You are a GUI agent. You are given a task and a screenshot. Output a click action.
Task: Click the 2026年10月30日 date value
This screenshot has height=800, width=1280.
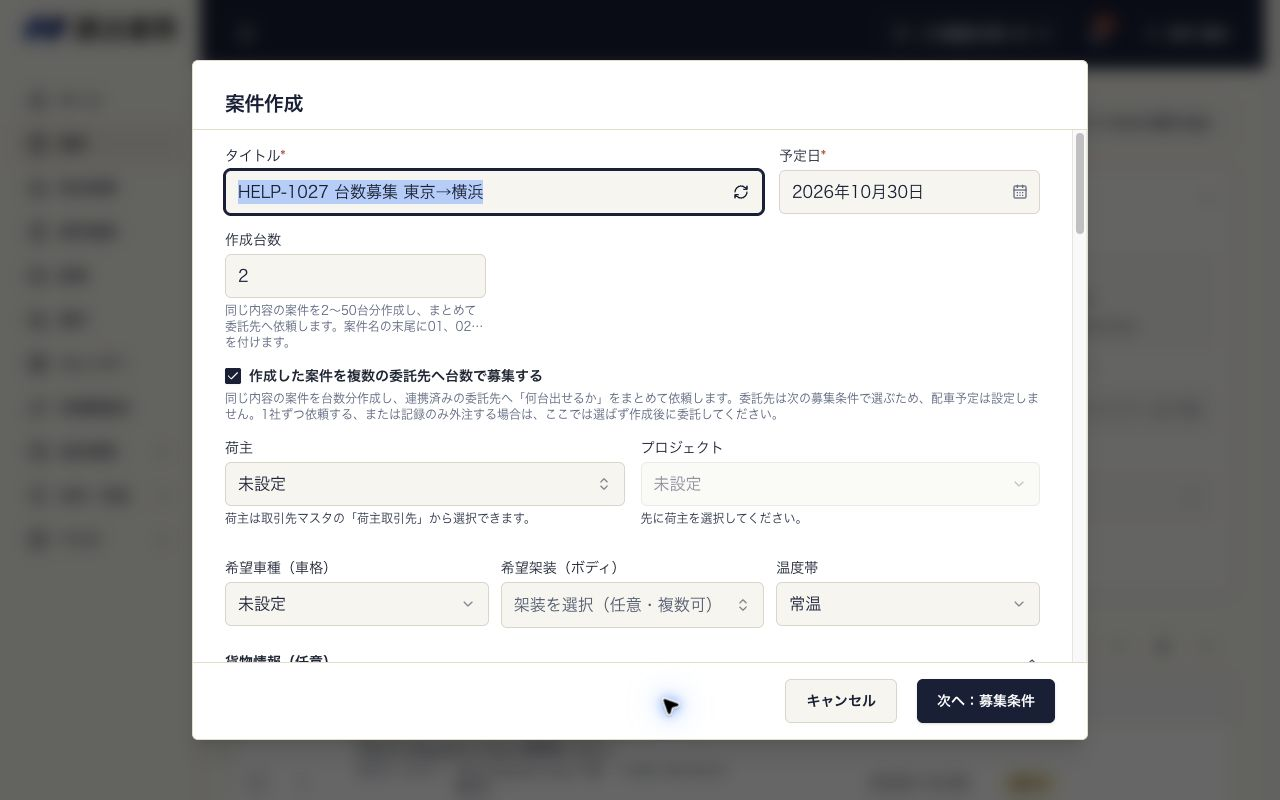point(858,192)
